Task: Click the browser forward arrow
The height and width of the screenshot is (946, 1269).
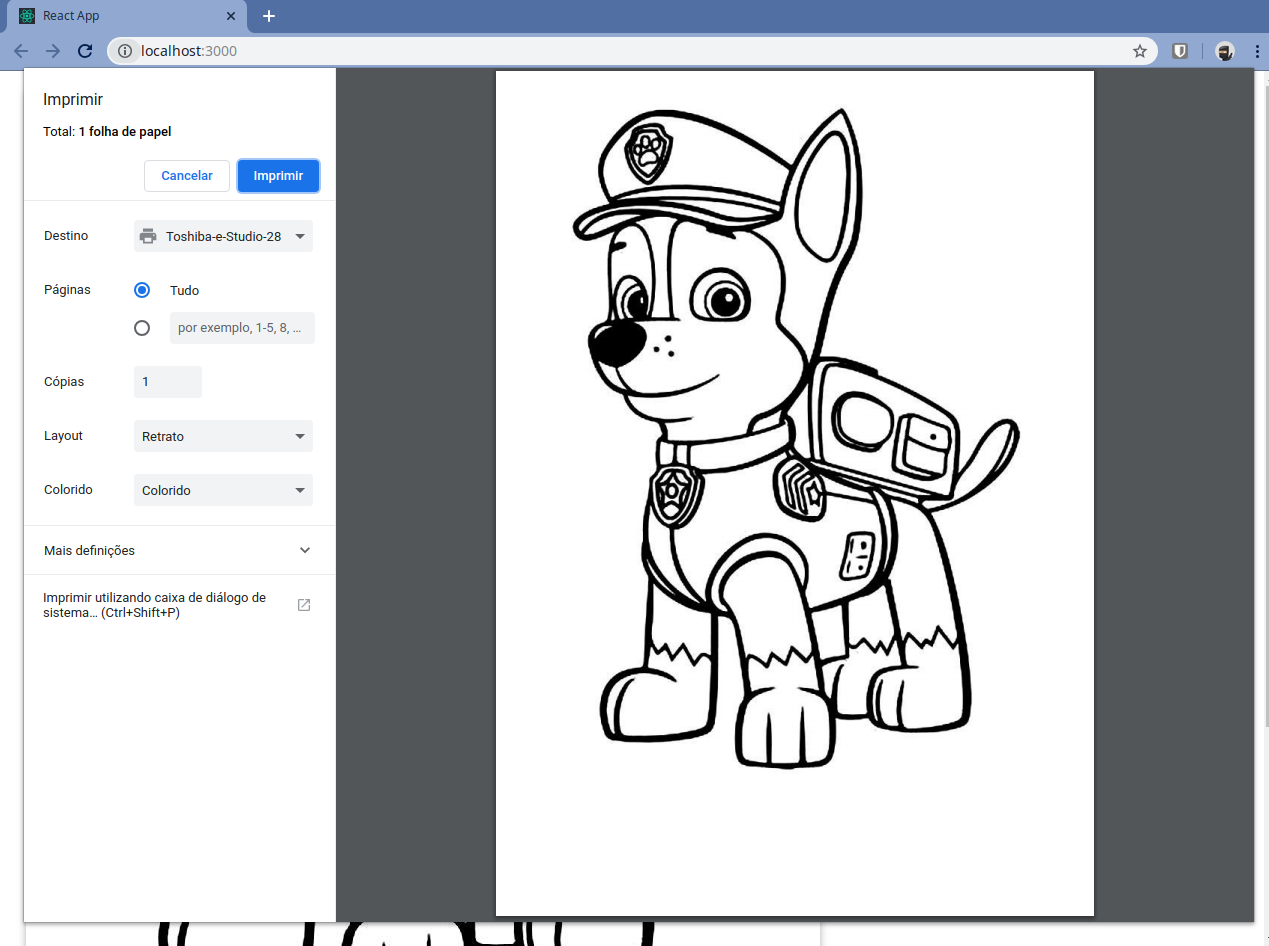Action: pos(53,51)
